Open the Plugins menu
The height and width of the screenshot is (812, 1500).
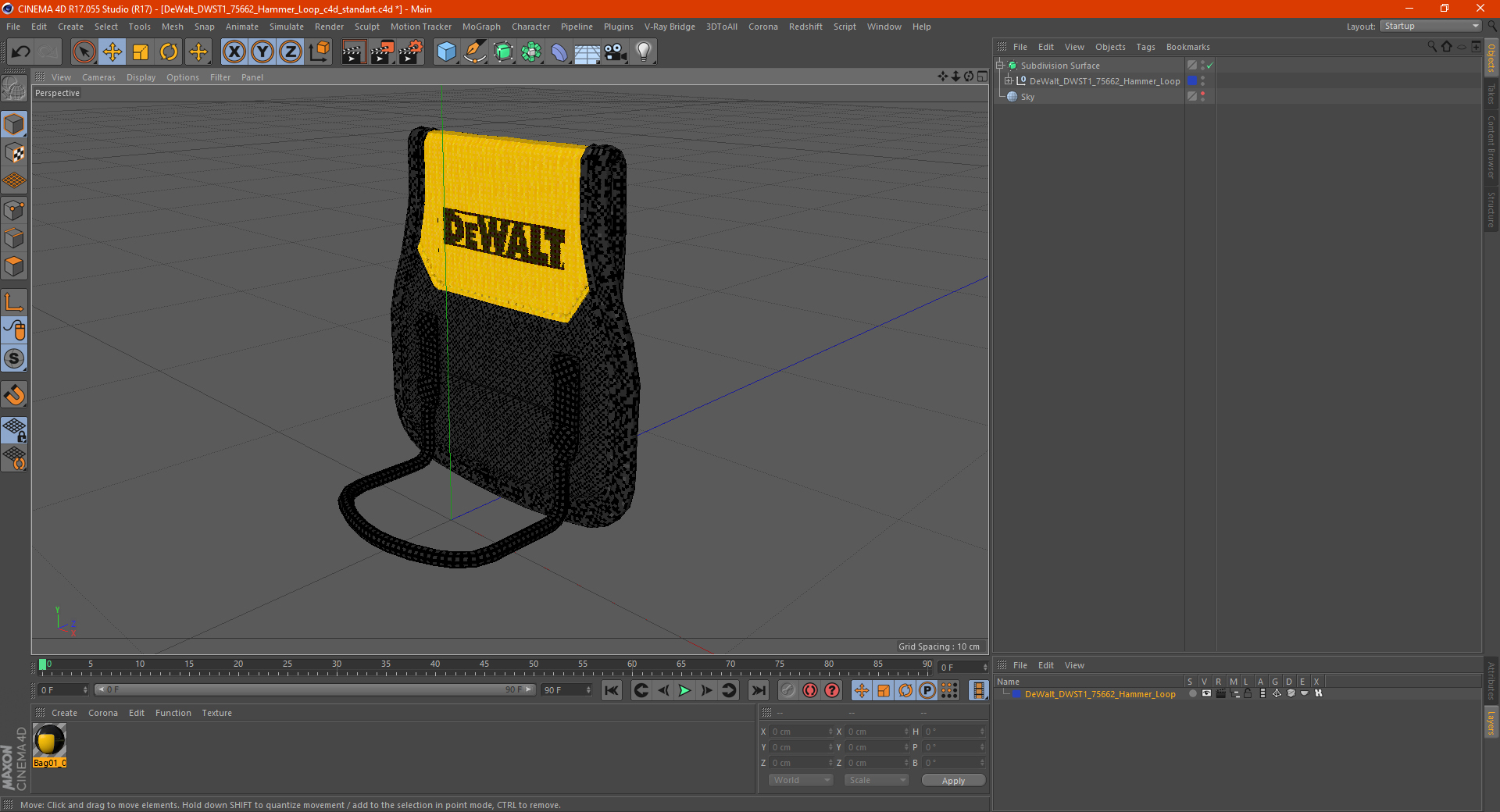[x=618, y=27]
